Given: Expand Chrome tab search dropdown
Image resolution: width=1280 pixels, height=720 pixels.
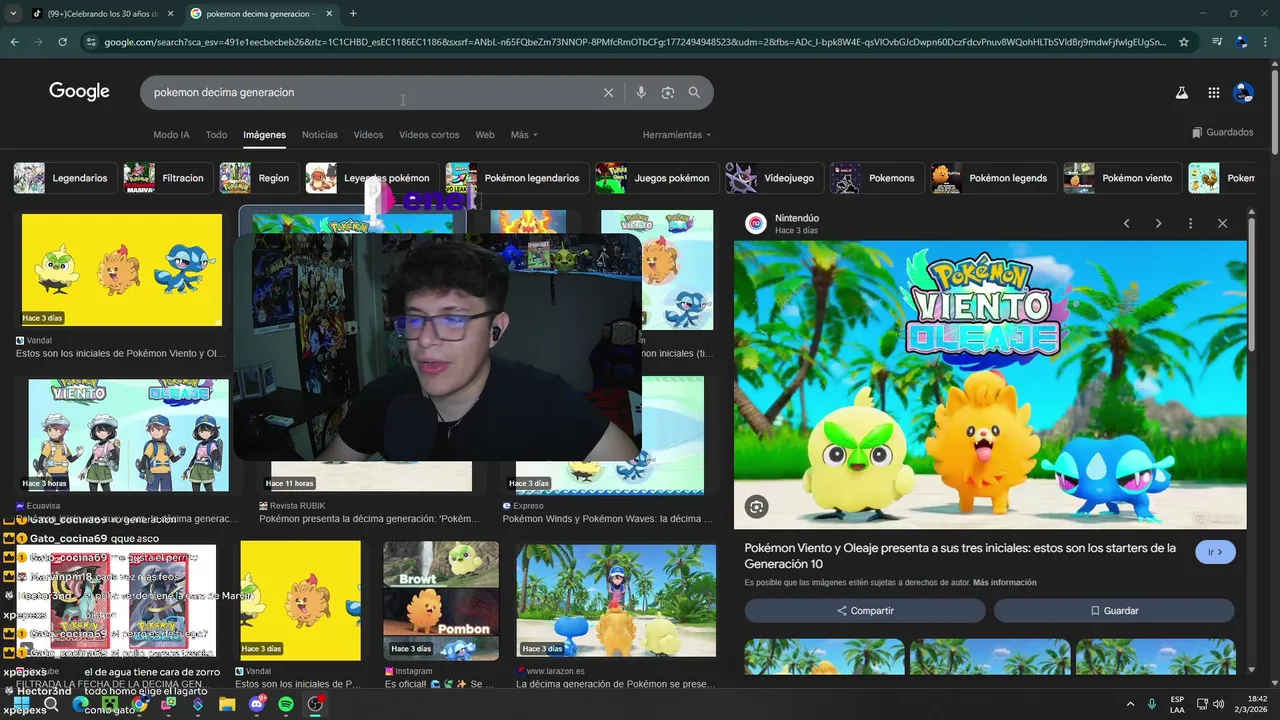Looking at the screenshot, I should point(12,13).
